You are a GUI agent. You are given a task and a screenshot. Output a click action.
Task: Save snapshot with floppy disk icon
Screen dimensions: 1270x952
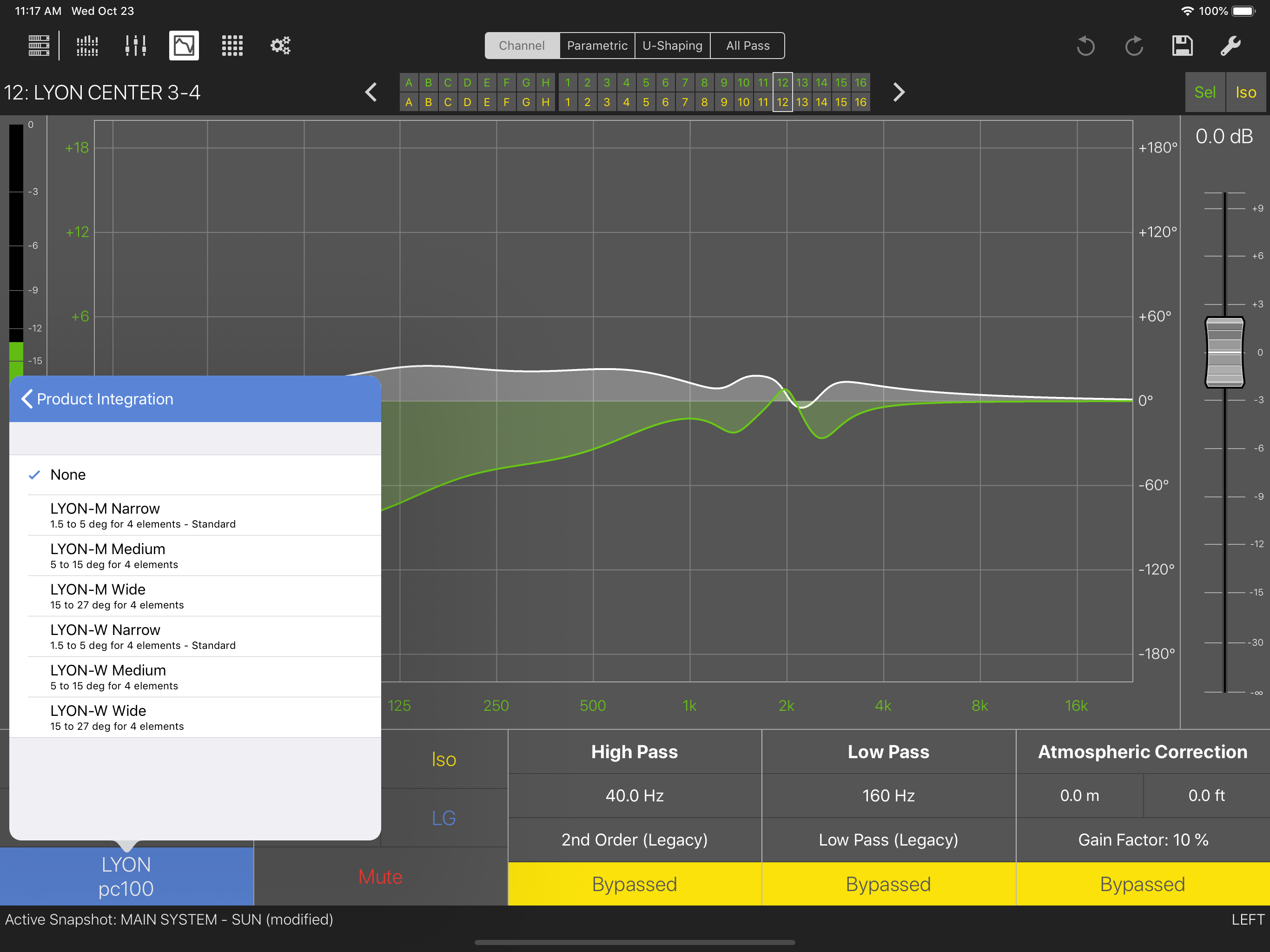(1182, 46)
